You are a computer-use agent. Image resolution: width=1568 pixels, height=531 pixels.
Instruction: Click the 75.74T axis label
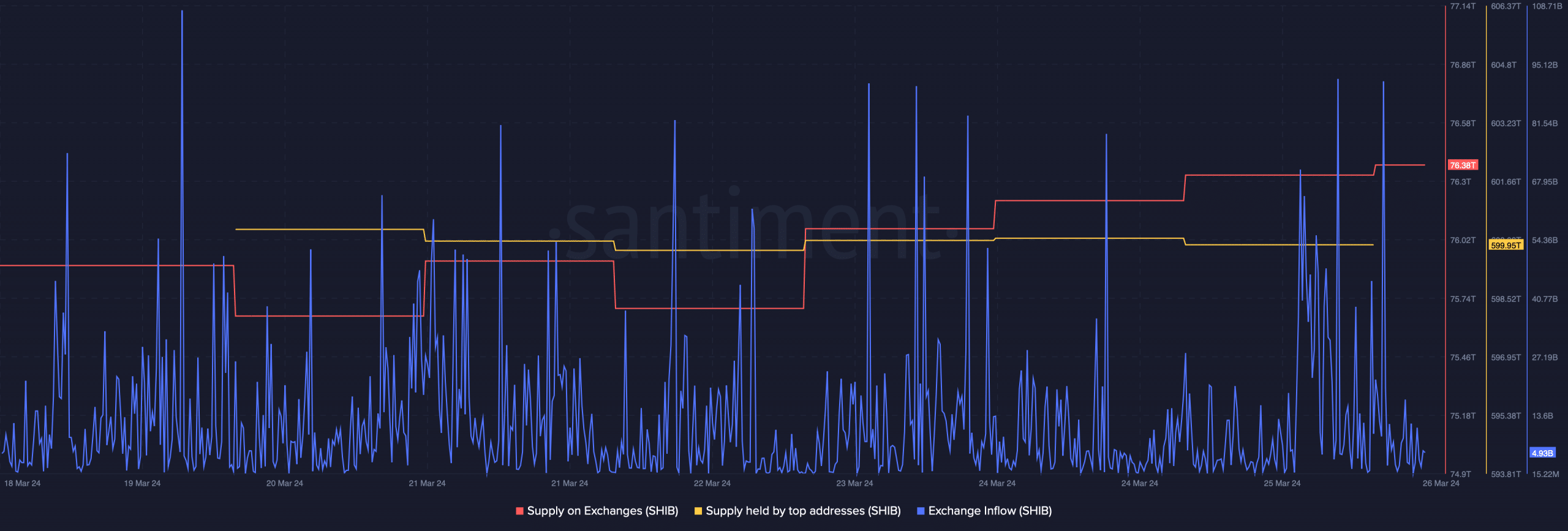[x=1463, y=299]
